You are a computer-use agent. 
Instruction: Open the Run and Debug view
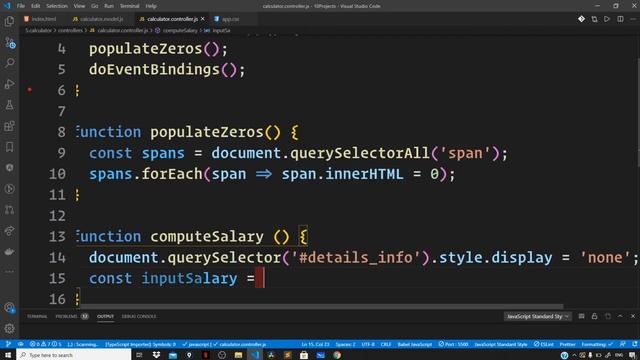click(x=9, y=84)
